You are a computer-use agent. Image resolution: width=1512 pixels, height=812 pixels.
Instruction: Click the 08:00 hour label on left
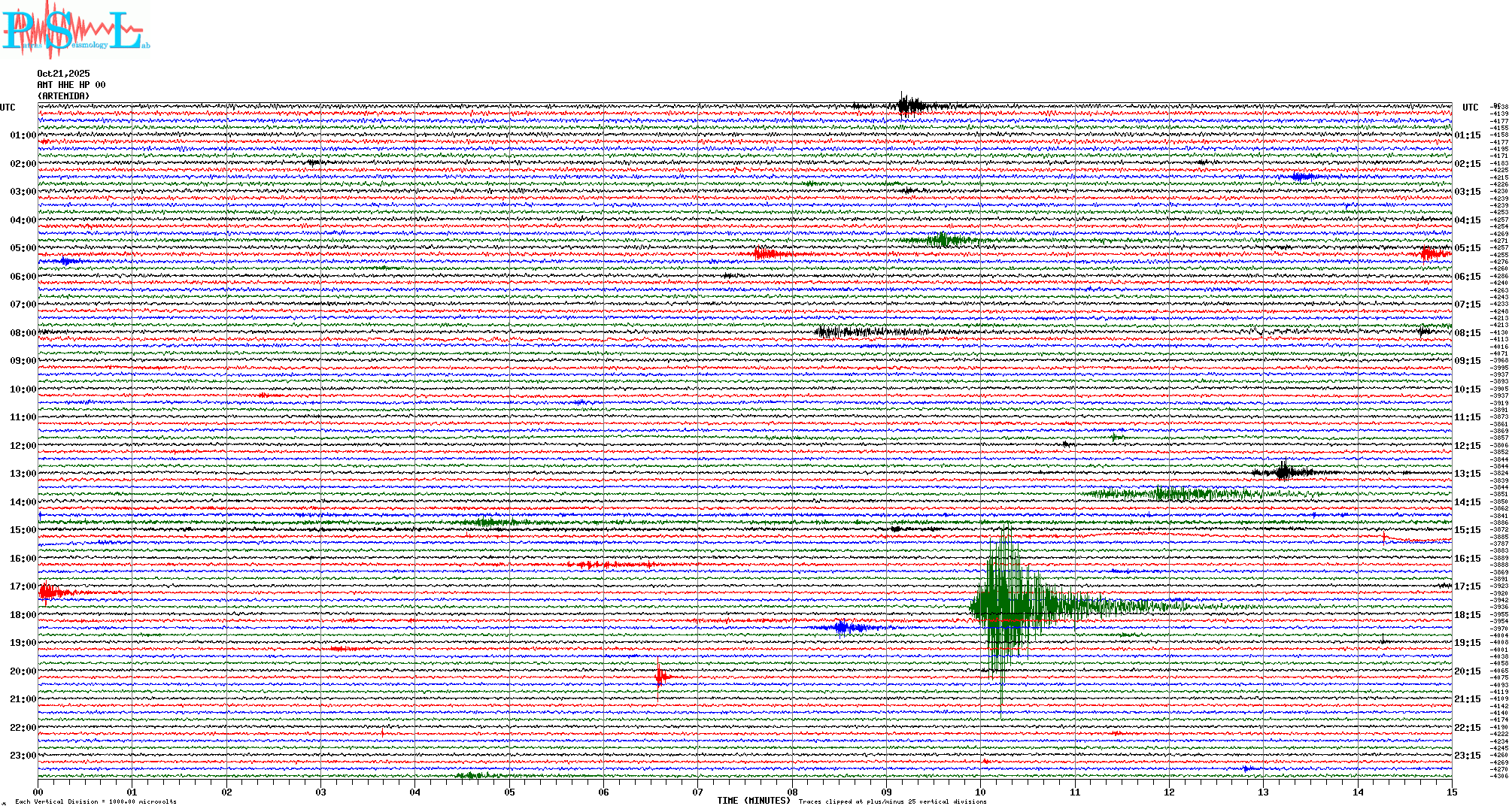pyautogui.click(x=23, y=333)
